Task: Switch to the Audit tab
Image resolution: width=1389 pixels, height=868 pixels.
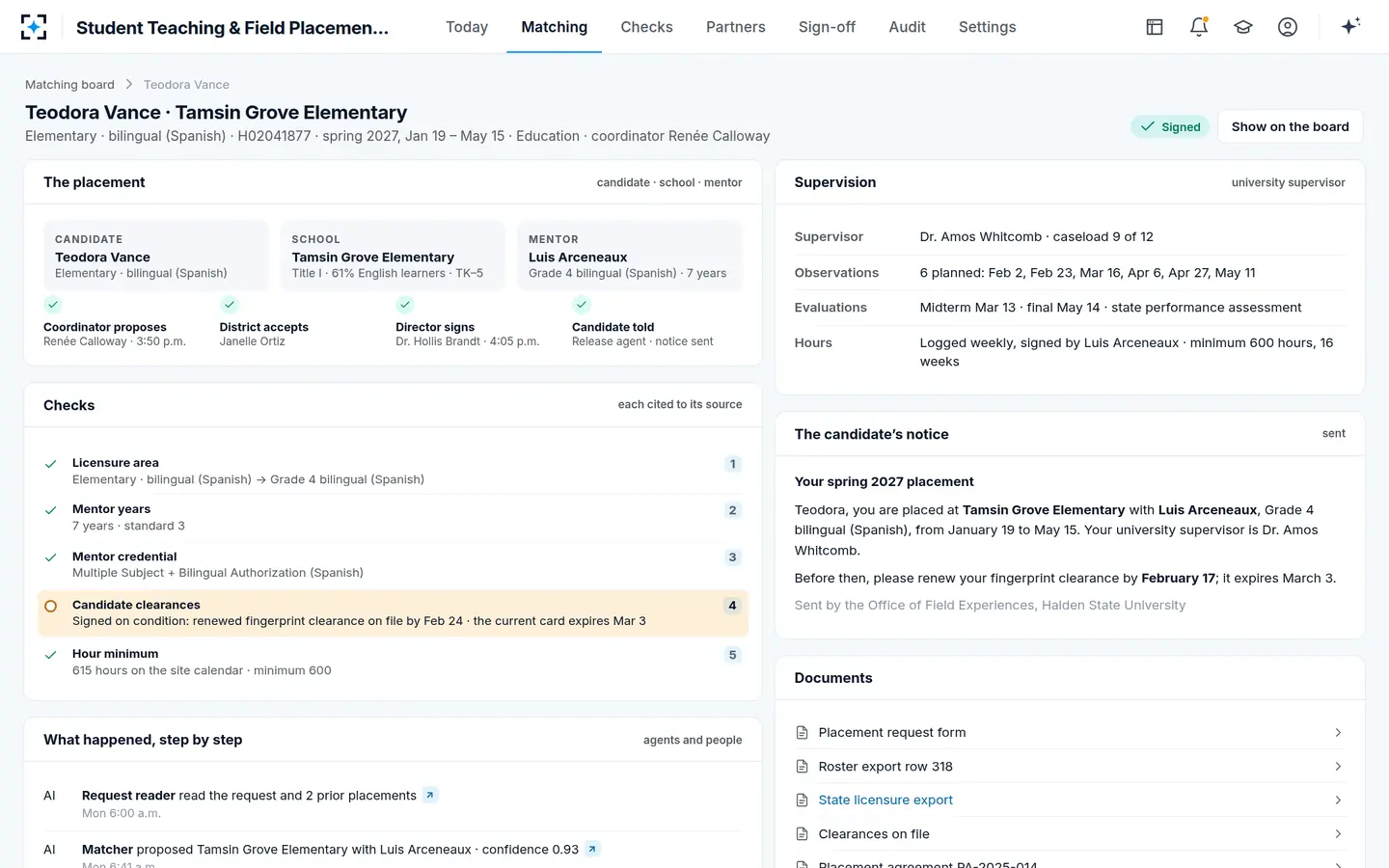Action: point(908,27)
